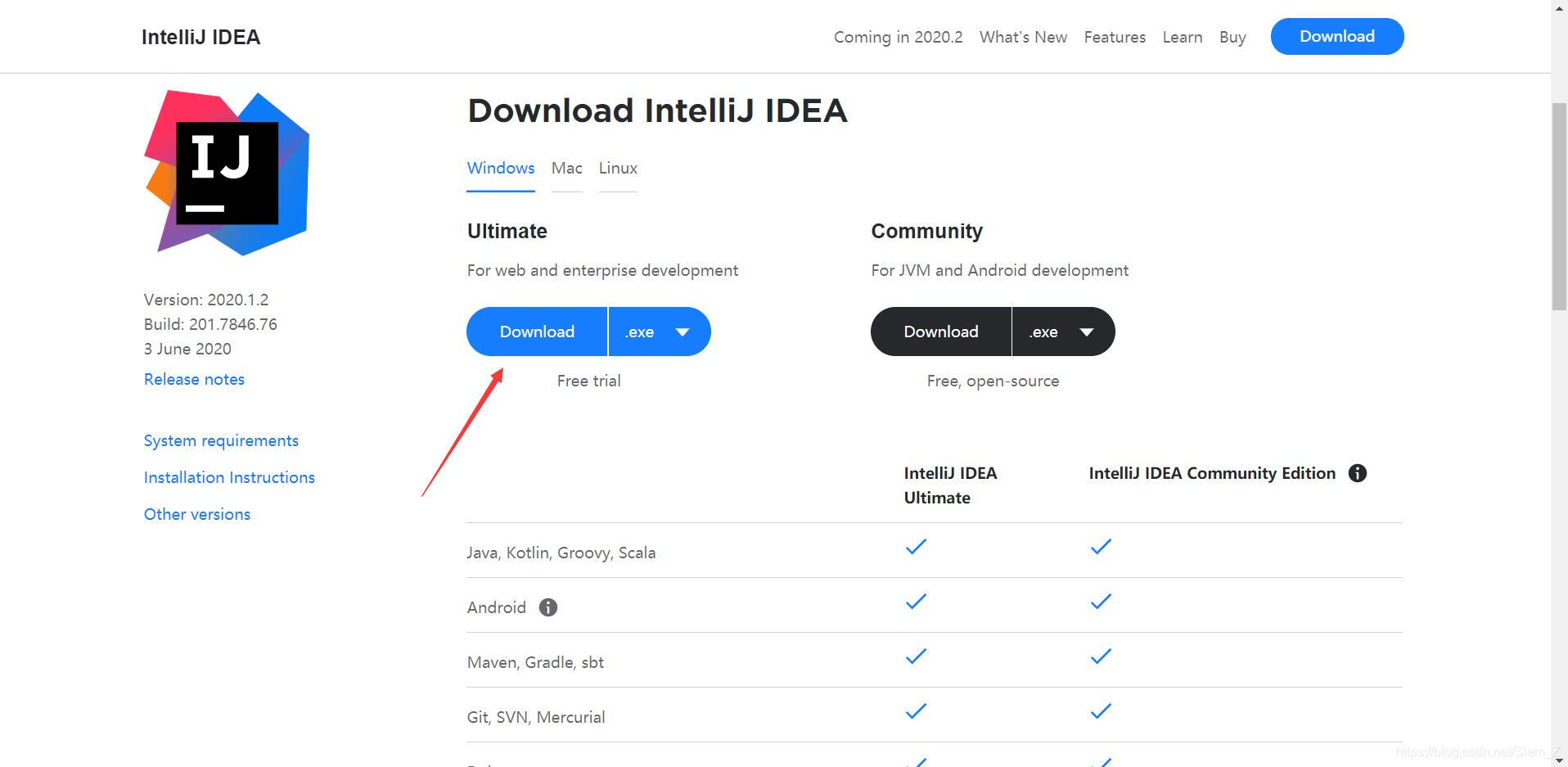Click the 'Git, SVN, Mercurial' row label
Viewport: 1568px width, 767px height.
(536, 717)
